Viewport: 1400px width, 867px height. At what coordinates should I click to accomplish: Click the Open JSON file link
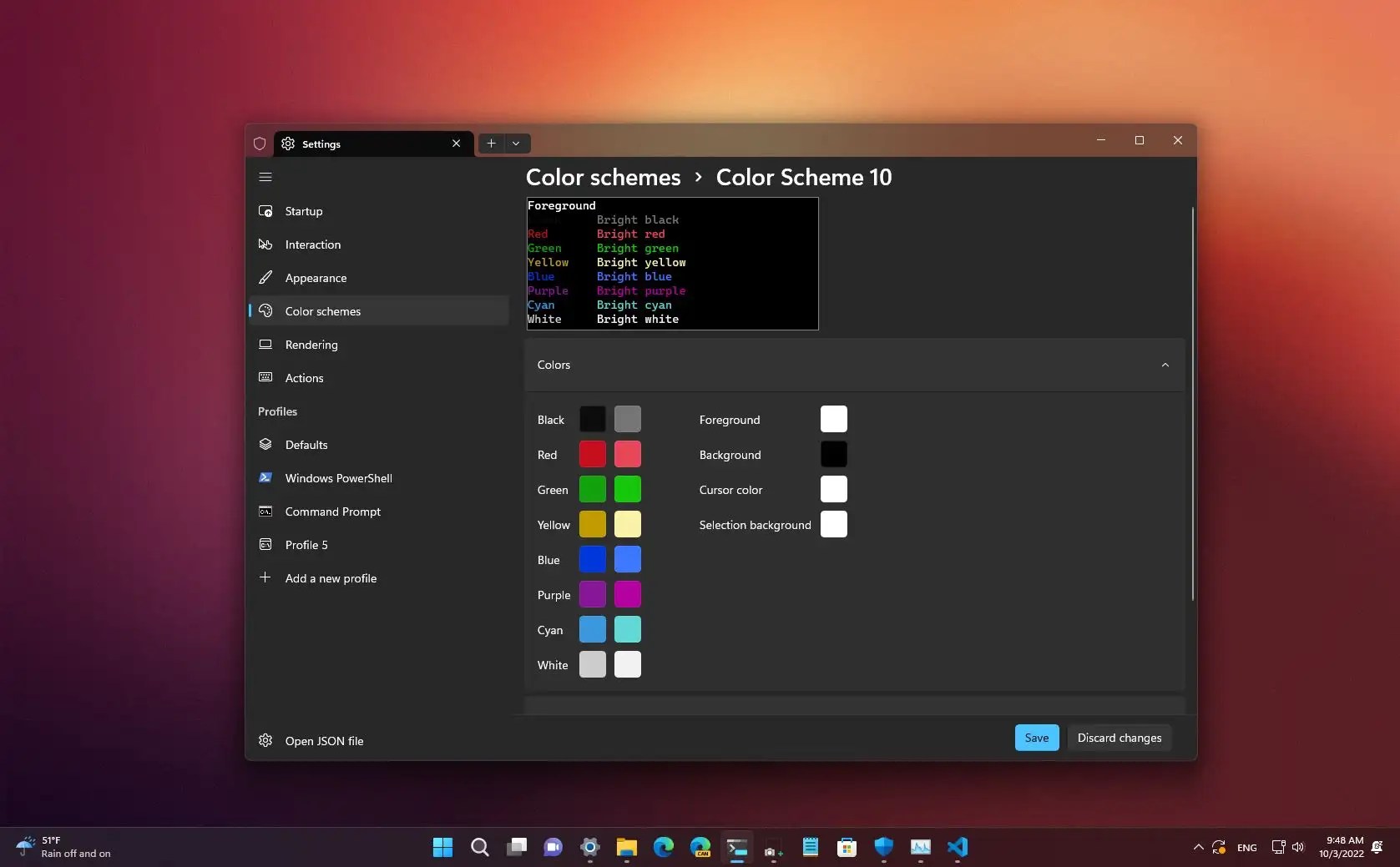(322, 741)
